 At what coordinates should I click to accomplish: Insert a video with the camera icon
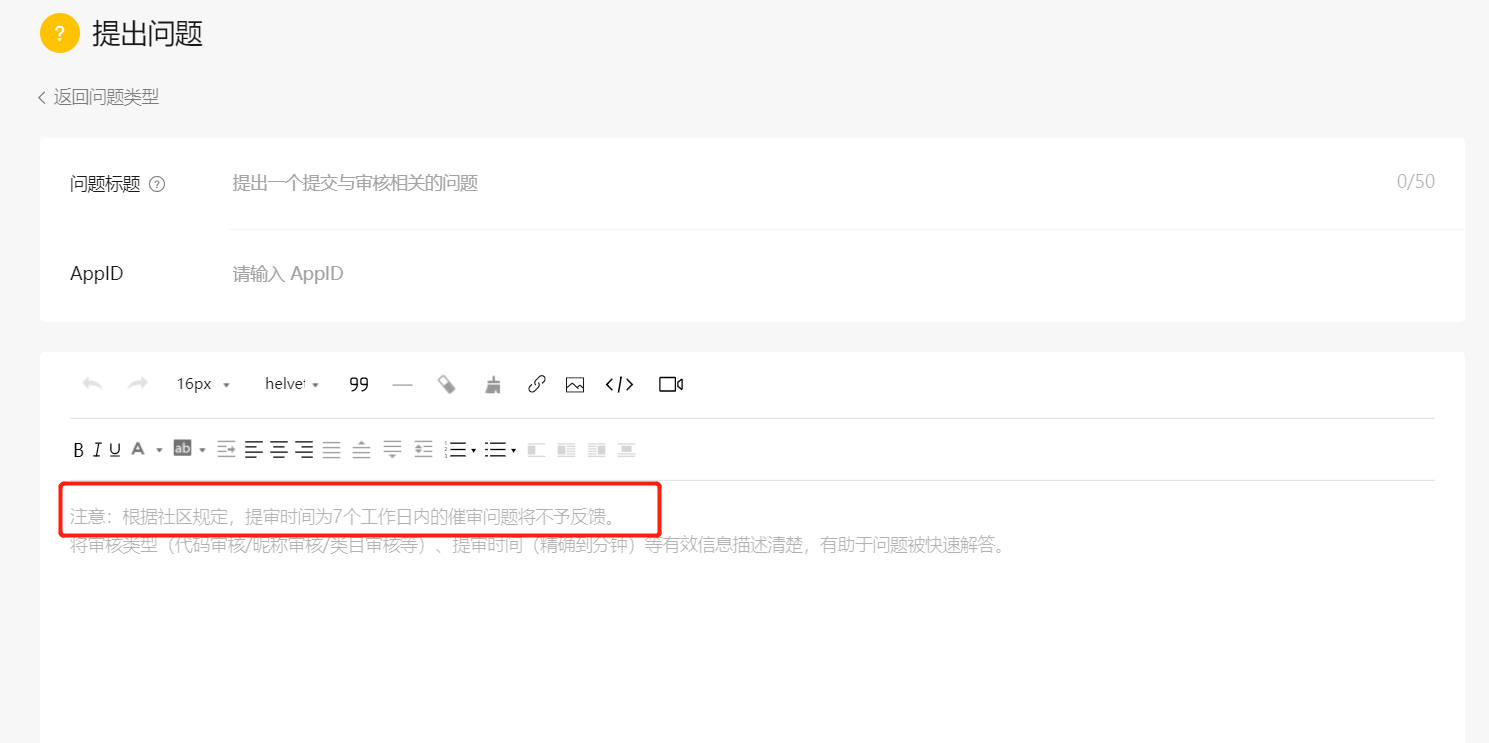671,384
